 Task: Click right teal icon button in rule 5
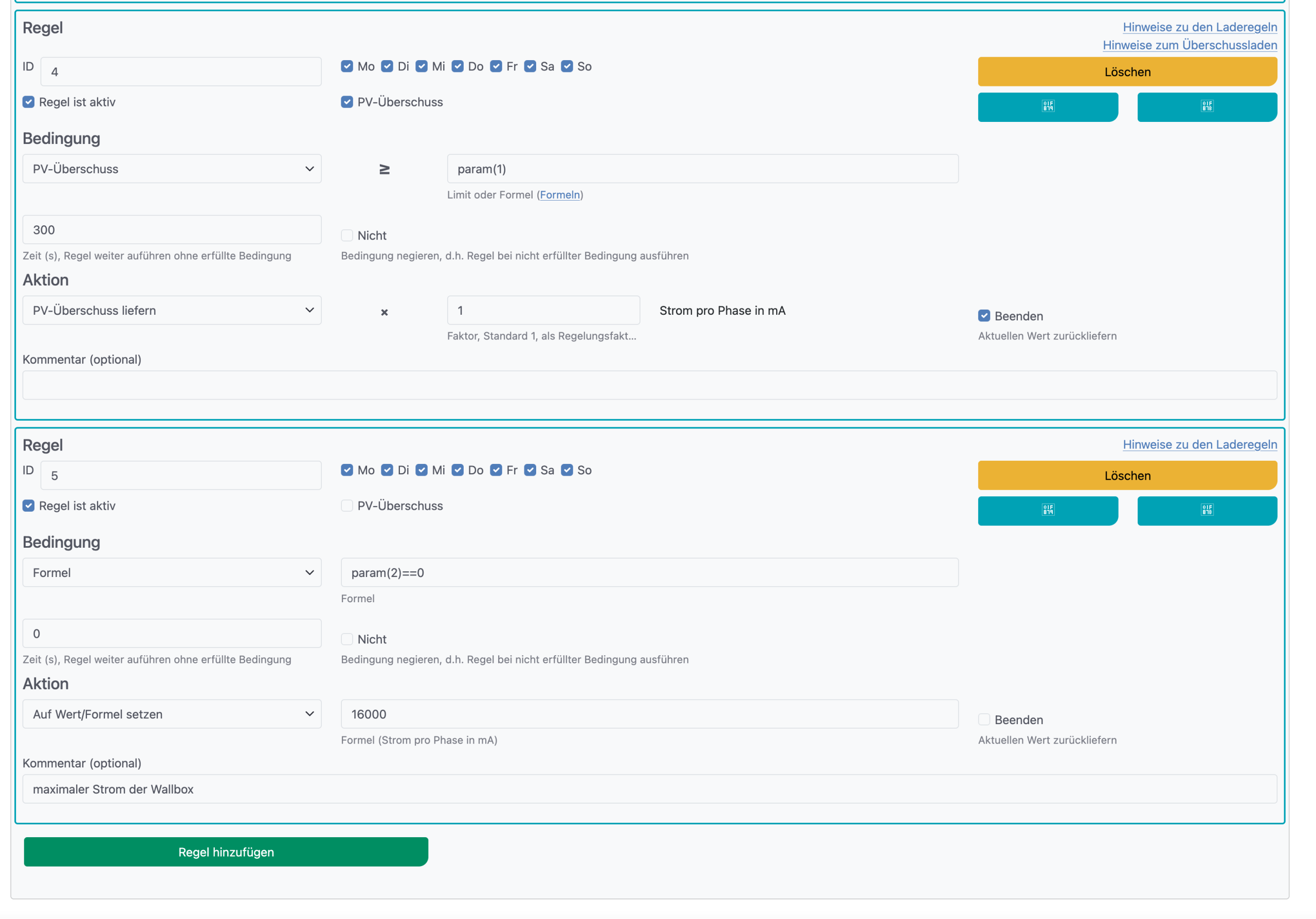tap(1207, 510)
